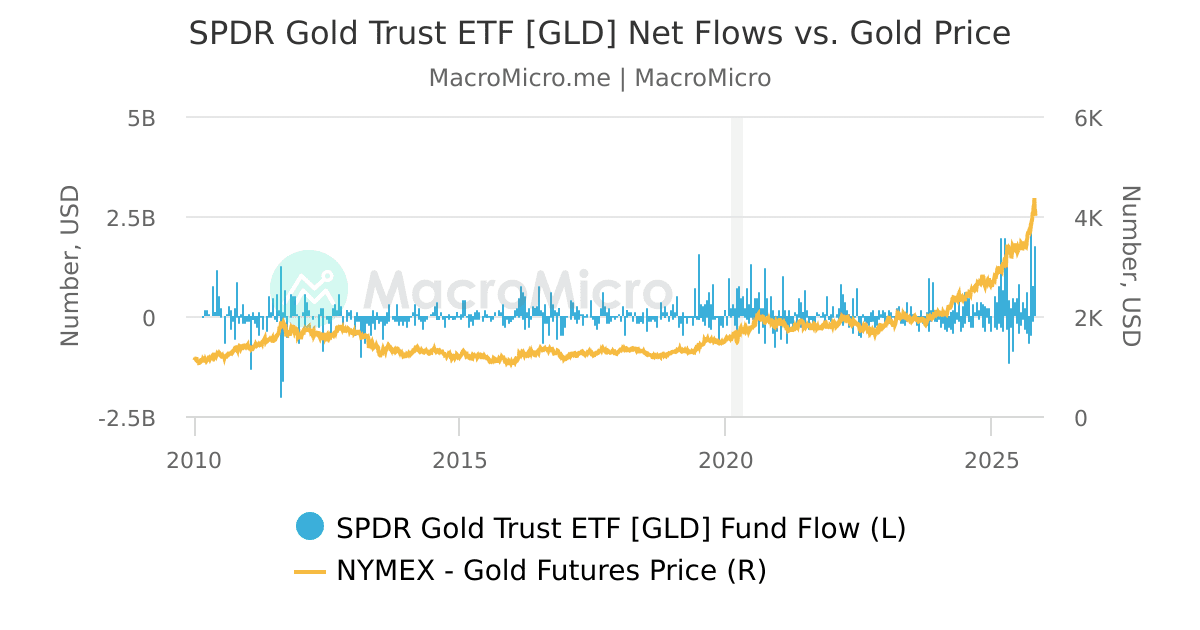Click the 4K right axis tick label

click(1088, 218)
